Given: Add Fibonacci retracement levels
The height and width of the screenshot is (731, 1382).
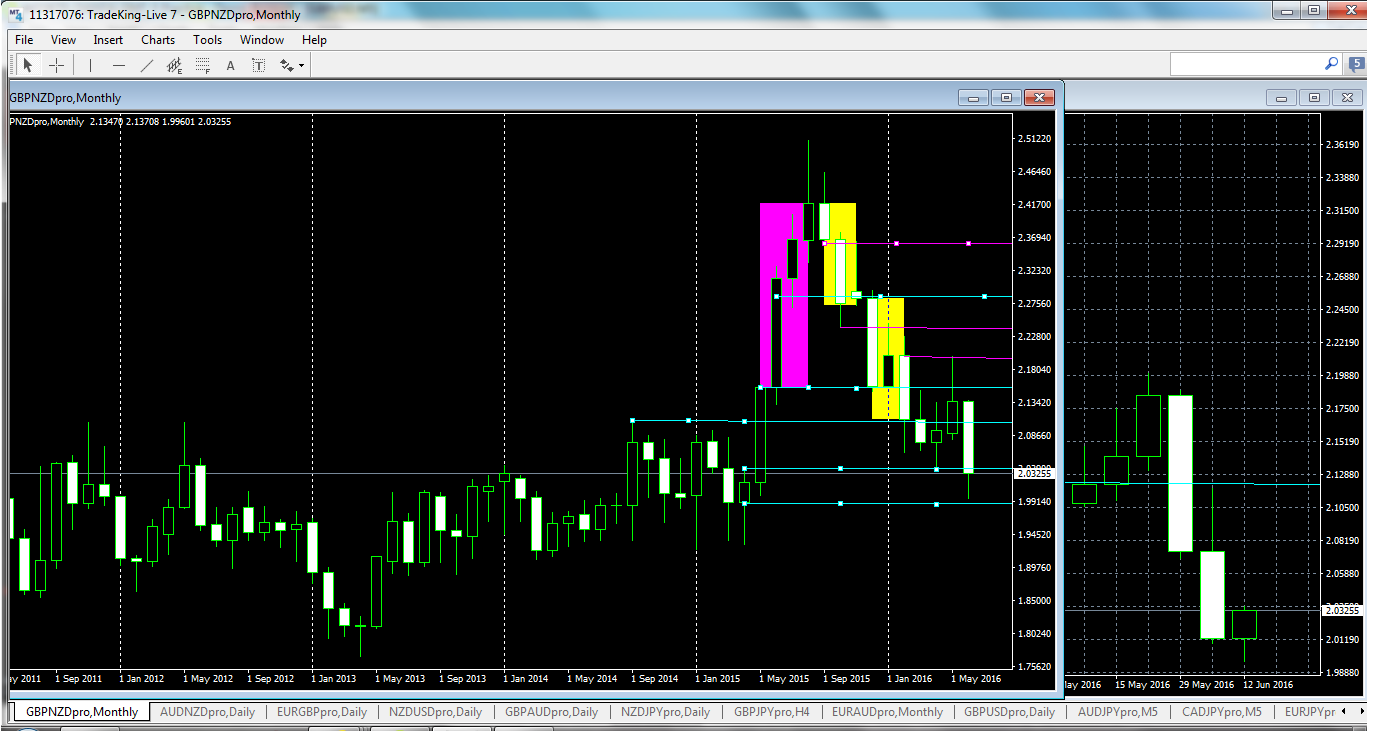Looking at the screenshot, I should [x=202, y=64].
